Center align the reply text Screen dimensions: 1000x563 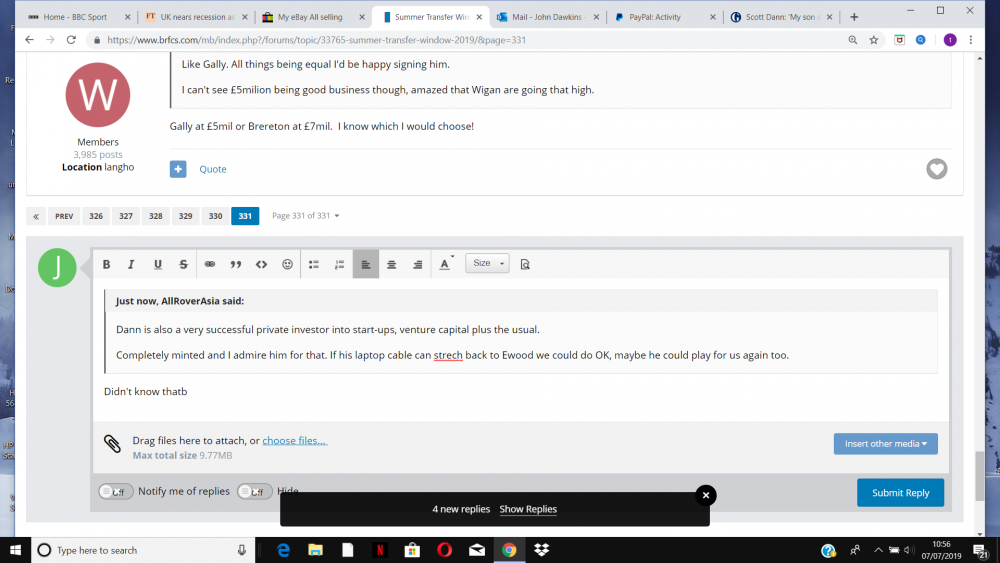pos(392,264)
